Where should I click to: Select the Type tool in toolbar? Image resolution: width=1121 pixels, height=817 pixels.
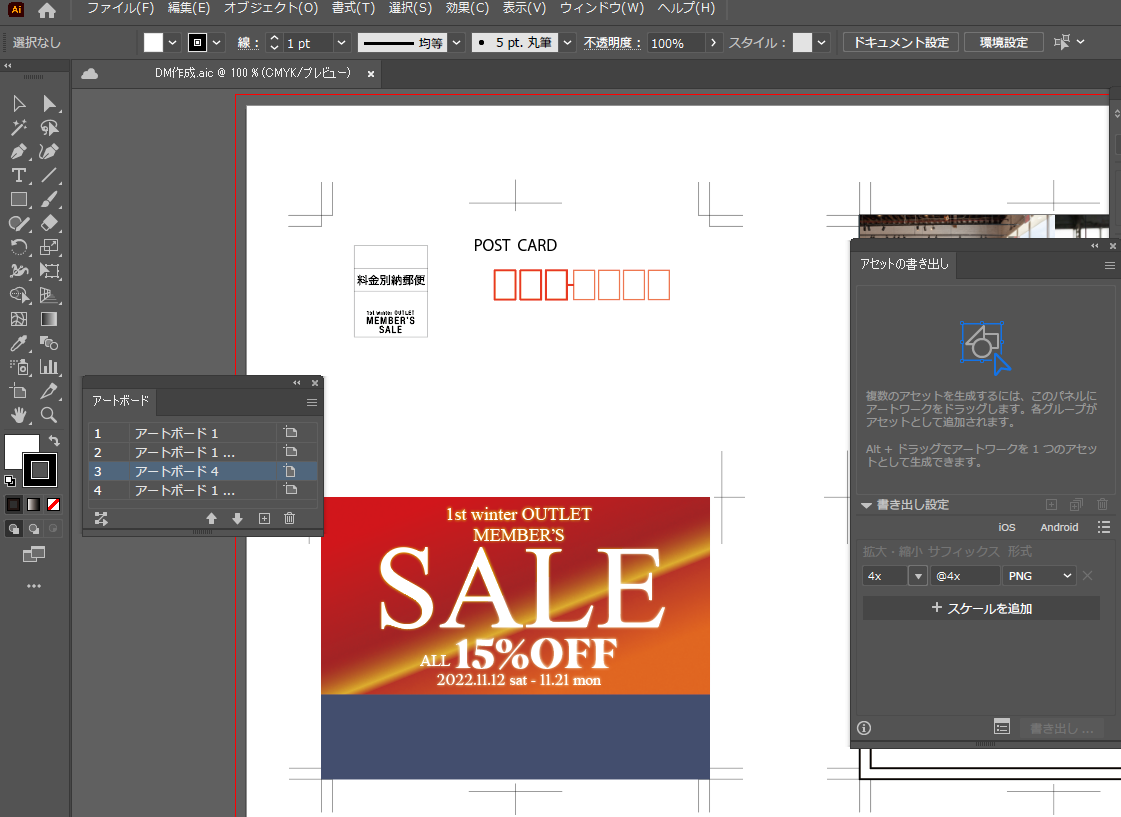pos(18,176)
